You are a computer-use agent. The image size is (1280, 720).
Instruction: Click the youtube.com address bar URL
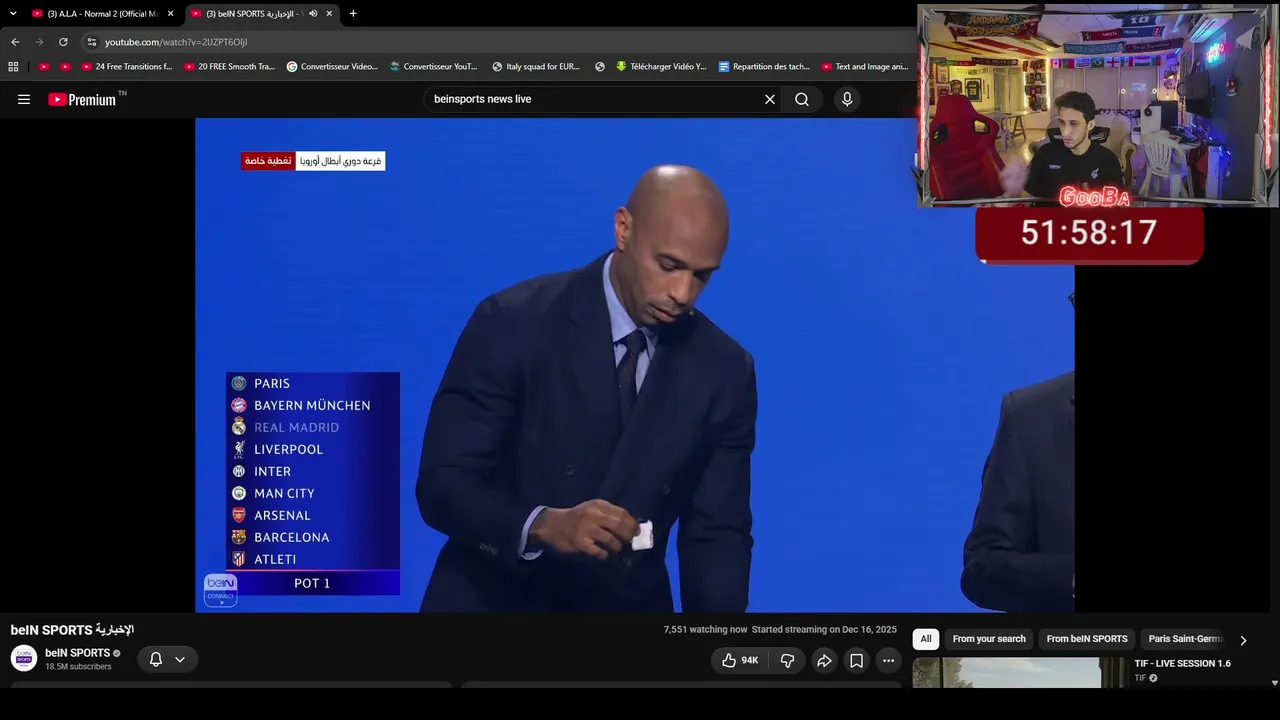tap(176, 42)
